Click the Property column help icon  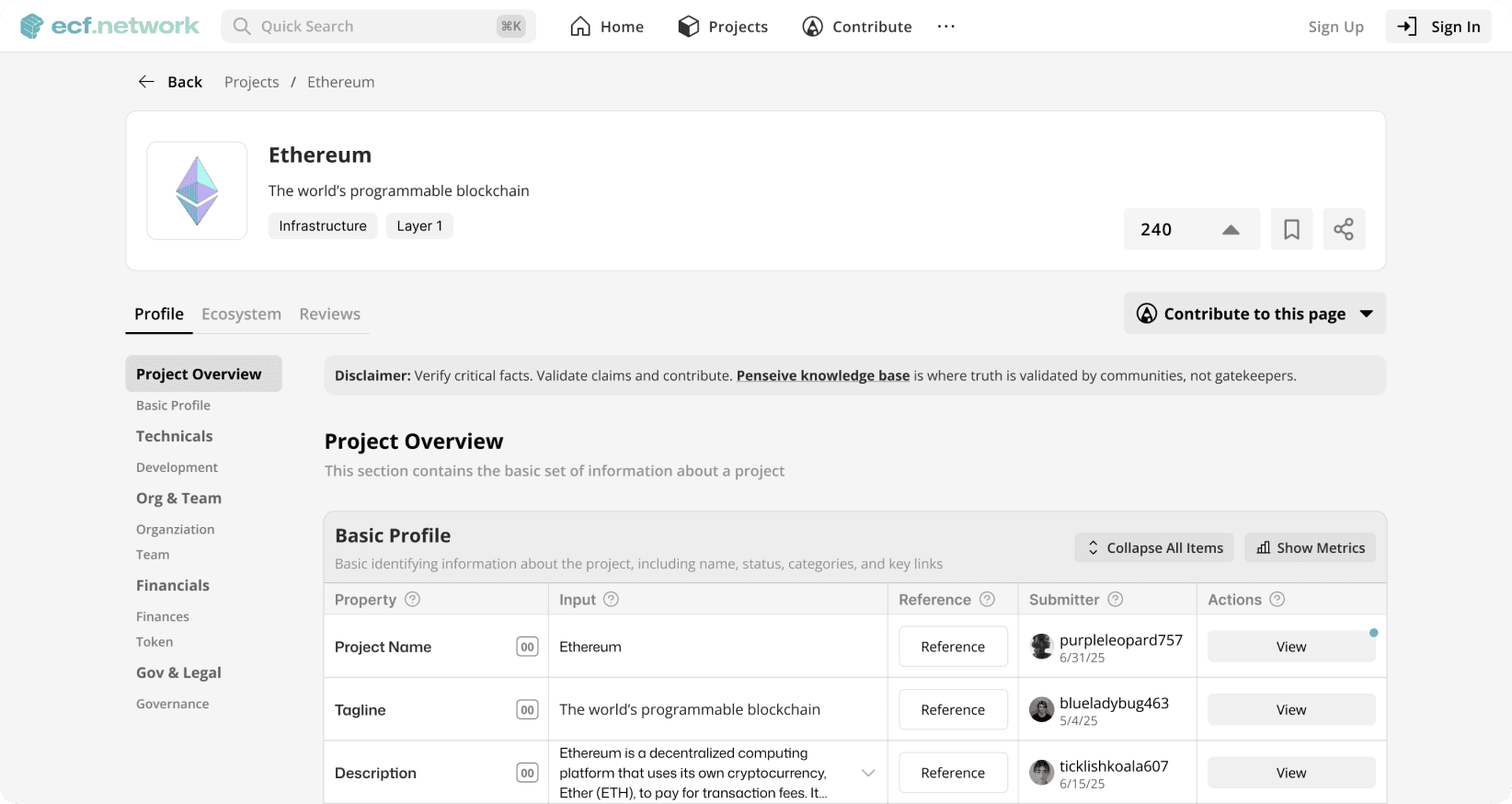point(413,600)
